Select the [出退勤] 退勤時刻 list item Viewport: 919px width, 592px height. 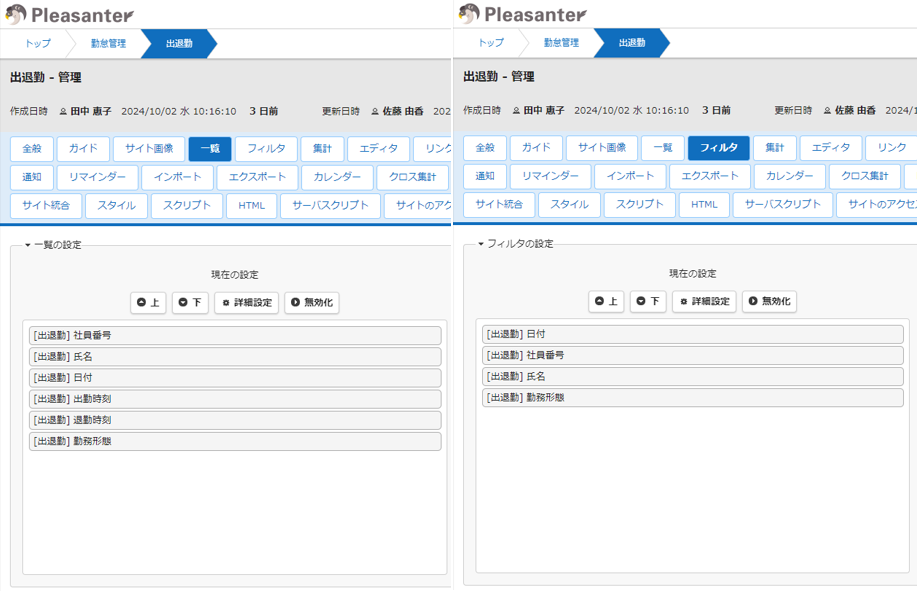[235, 420]
